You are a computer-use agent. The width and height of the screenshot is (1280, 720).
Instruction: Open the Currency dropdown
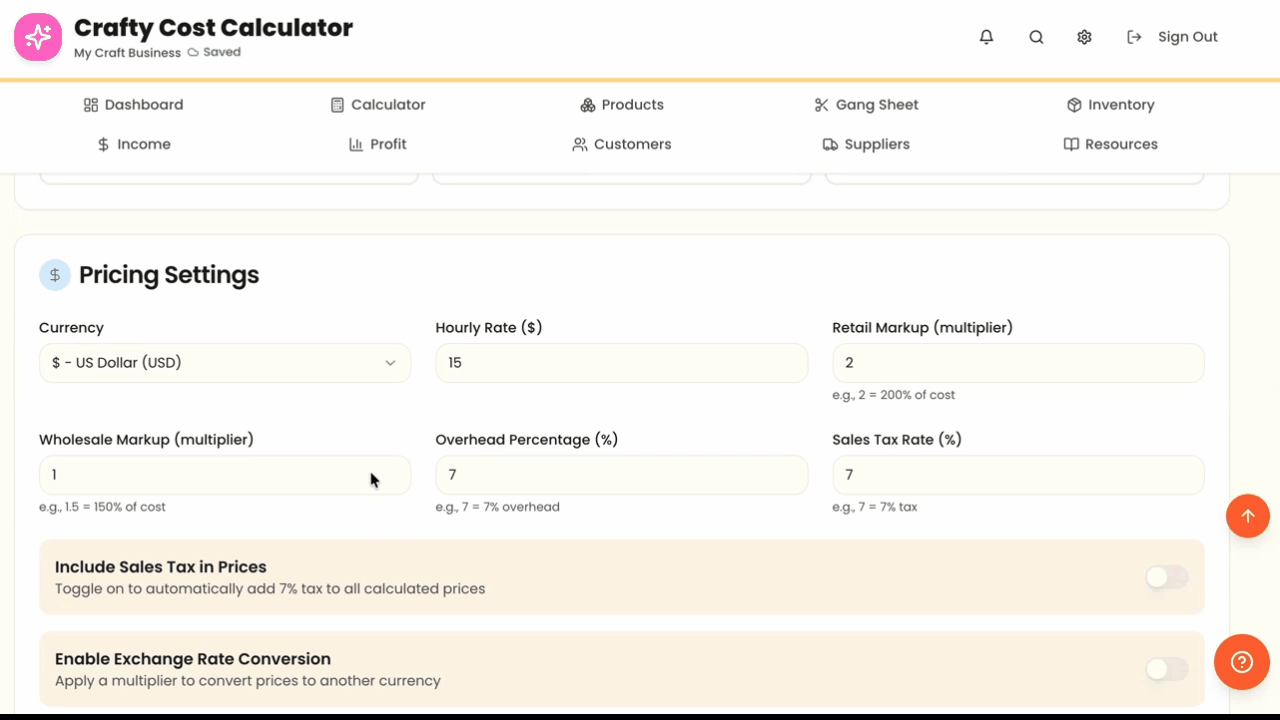click(x=225, y=363)
